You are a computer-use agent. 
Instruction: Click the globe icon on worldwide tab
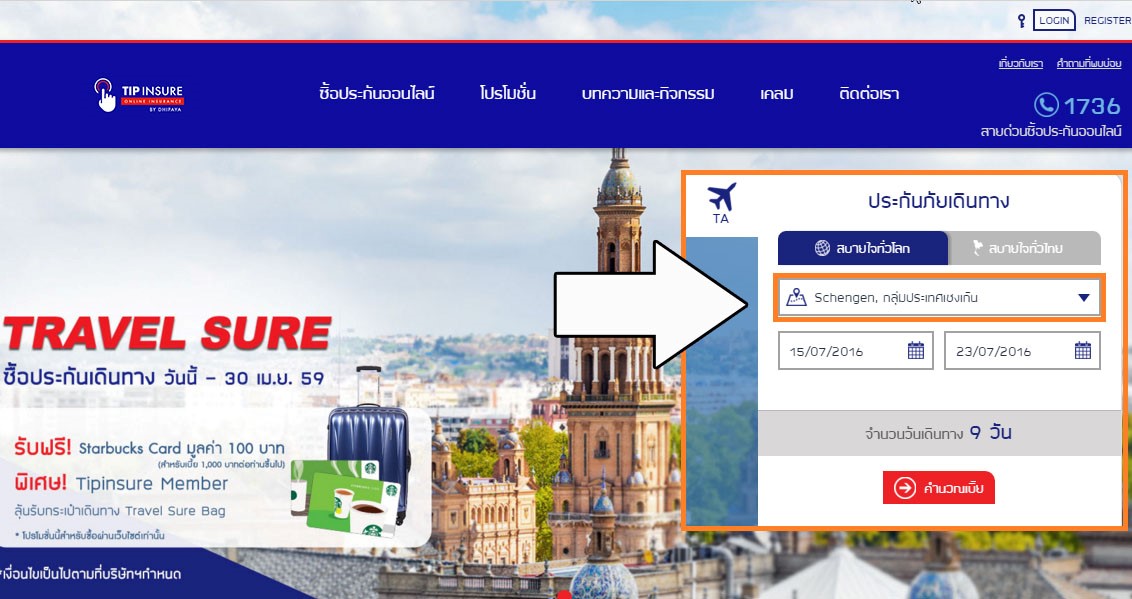[x=822, y=248]
